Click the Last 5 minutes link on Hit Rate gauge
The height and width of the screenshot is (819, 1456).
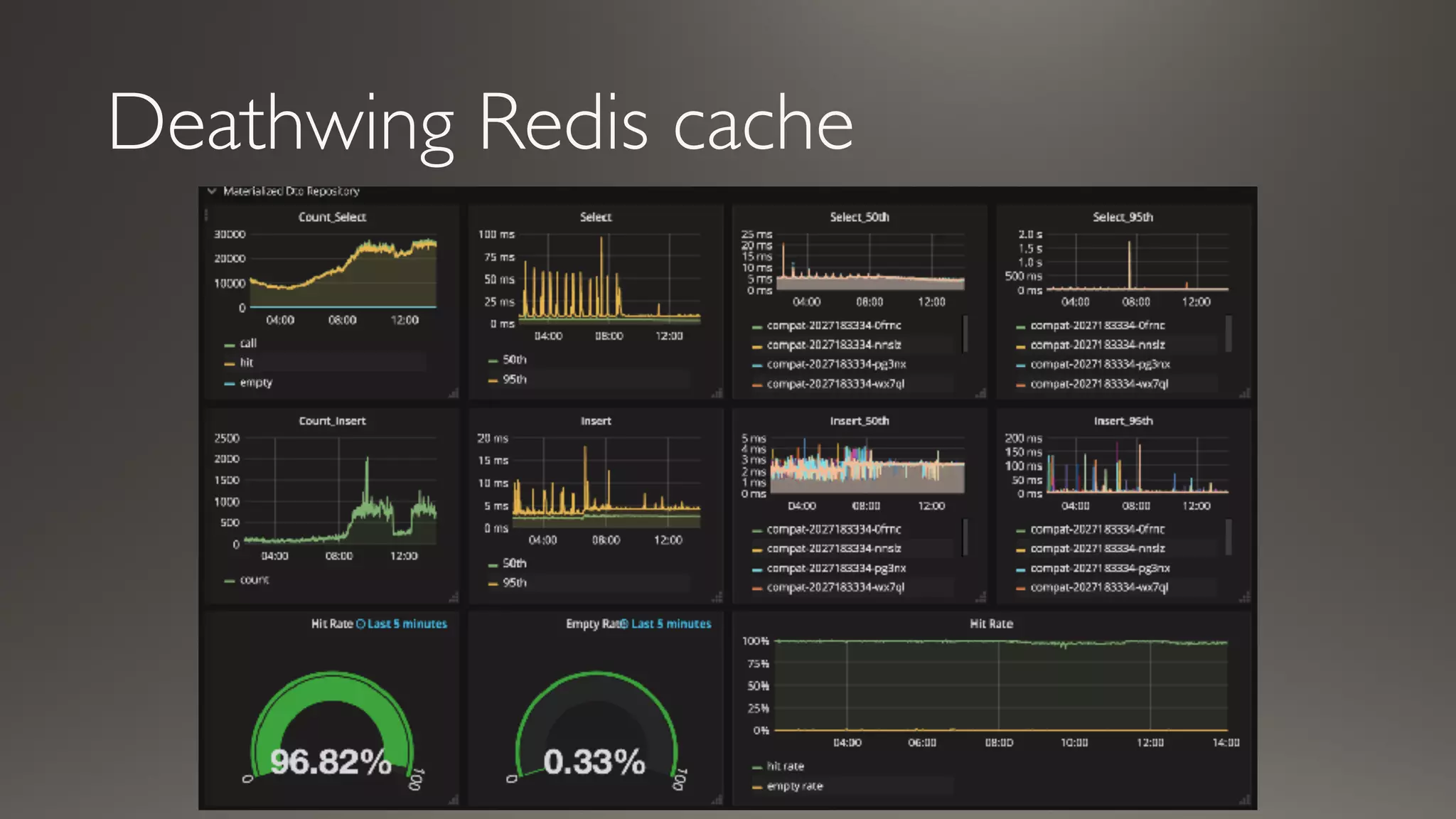(x=407, y=623)
